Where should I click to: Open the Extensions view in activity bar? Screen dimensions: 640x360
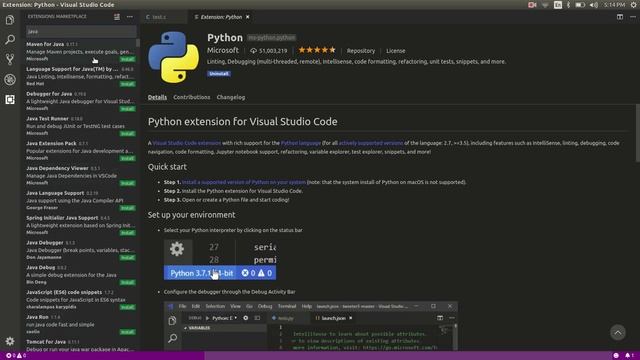click(10, 99)
